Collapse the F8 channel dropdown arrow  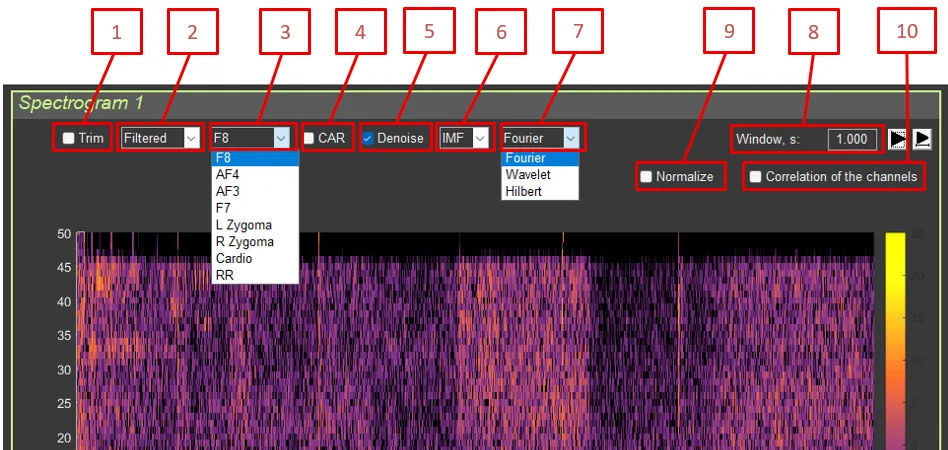[281, 138]
